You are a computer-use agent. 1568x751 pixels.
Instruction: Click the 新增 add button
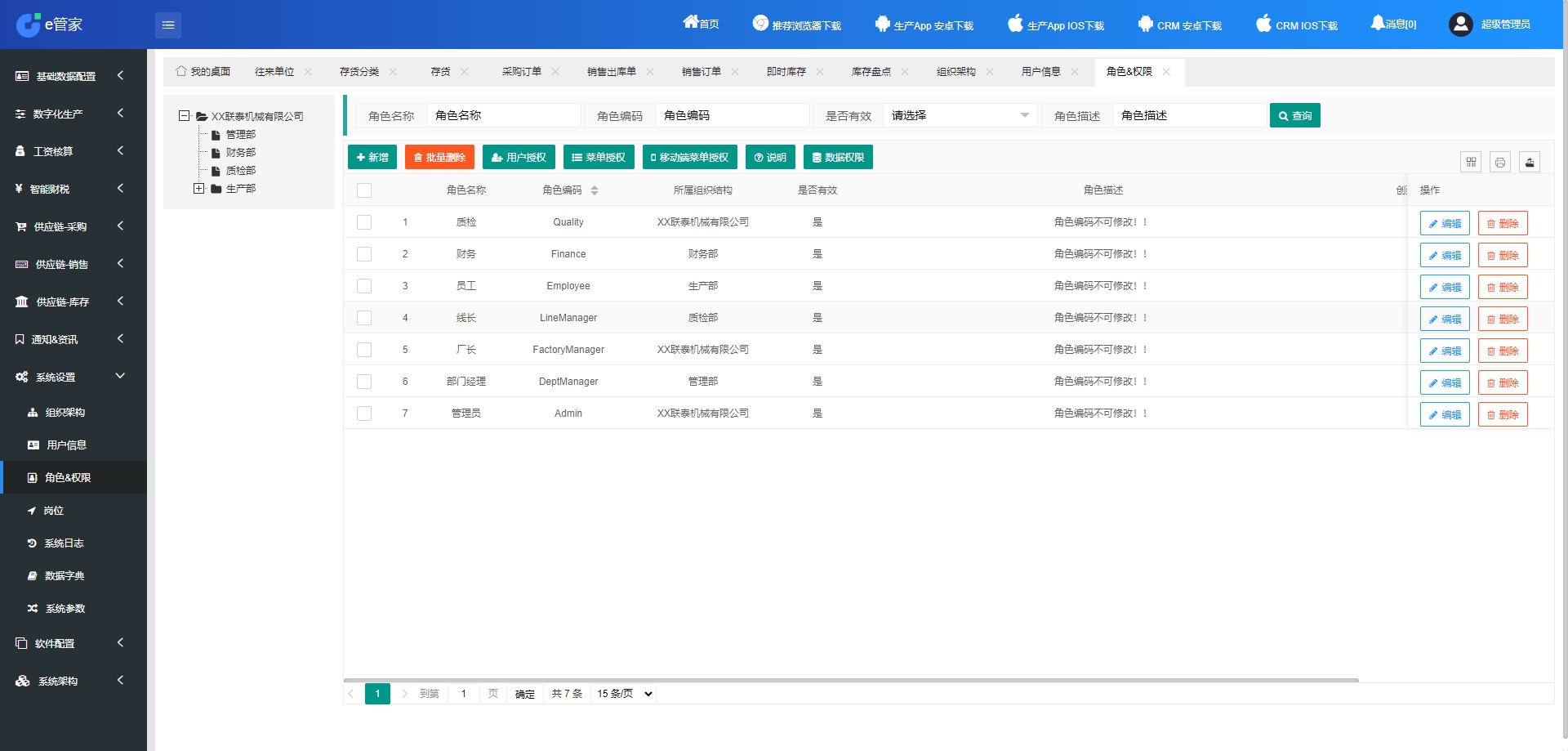372,157
